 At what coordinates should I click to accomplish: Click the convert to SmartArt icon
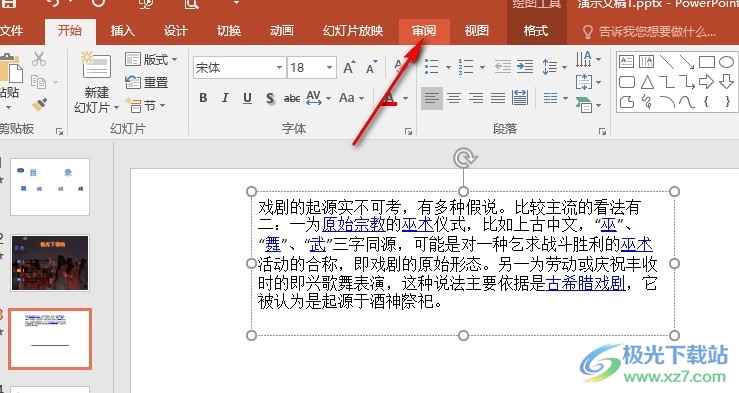tap(583, 105)
